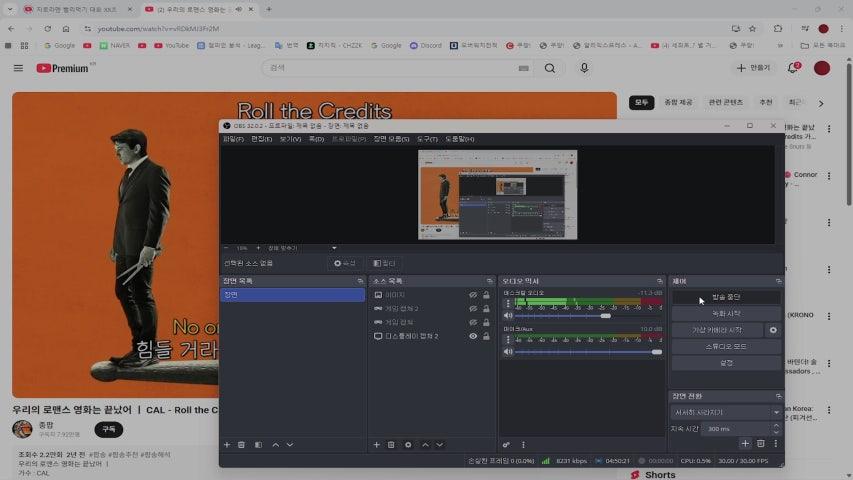The width and height of the screenshot is (853, 480).
Task: Show the 이미지 source using its eye icon
Action: [x=473, y=295]
